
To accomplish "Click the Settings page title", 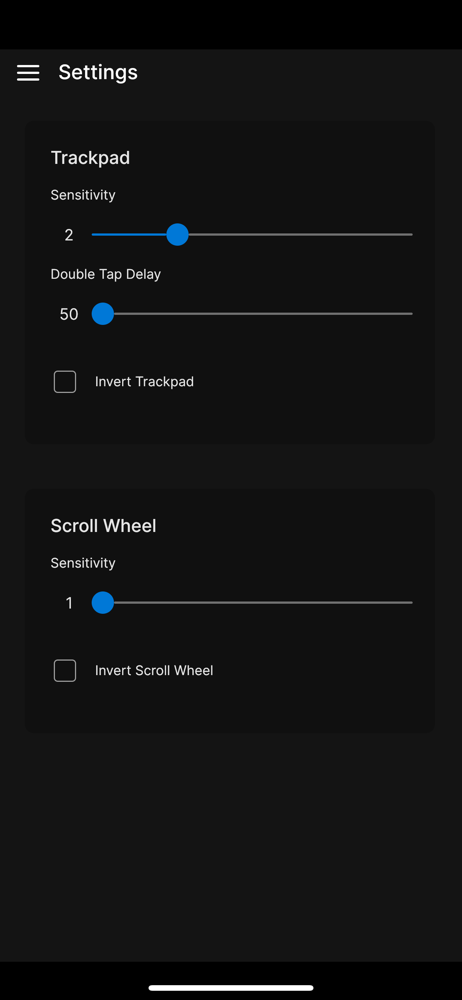I will click(98, 73).
